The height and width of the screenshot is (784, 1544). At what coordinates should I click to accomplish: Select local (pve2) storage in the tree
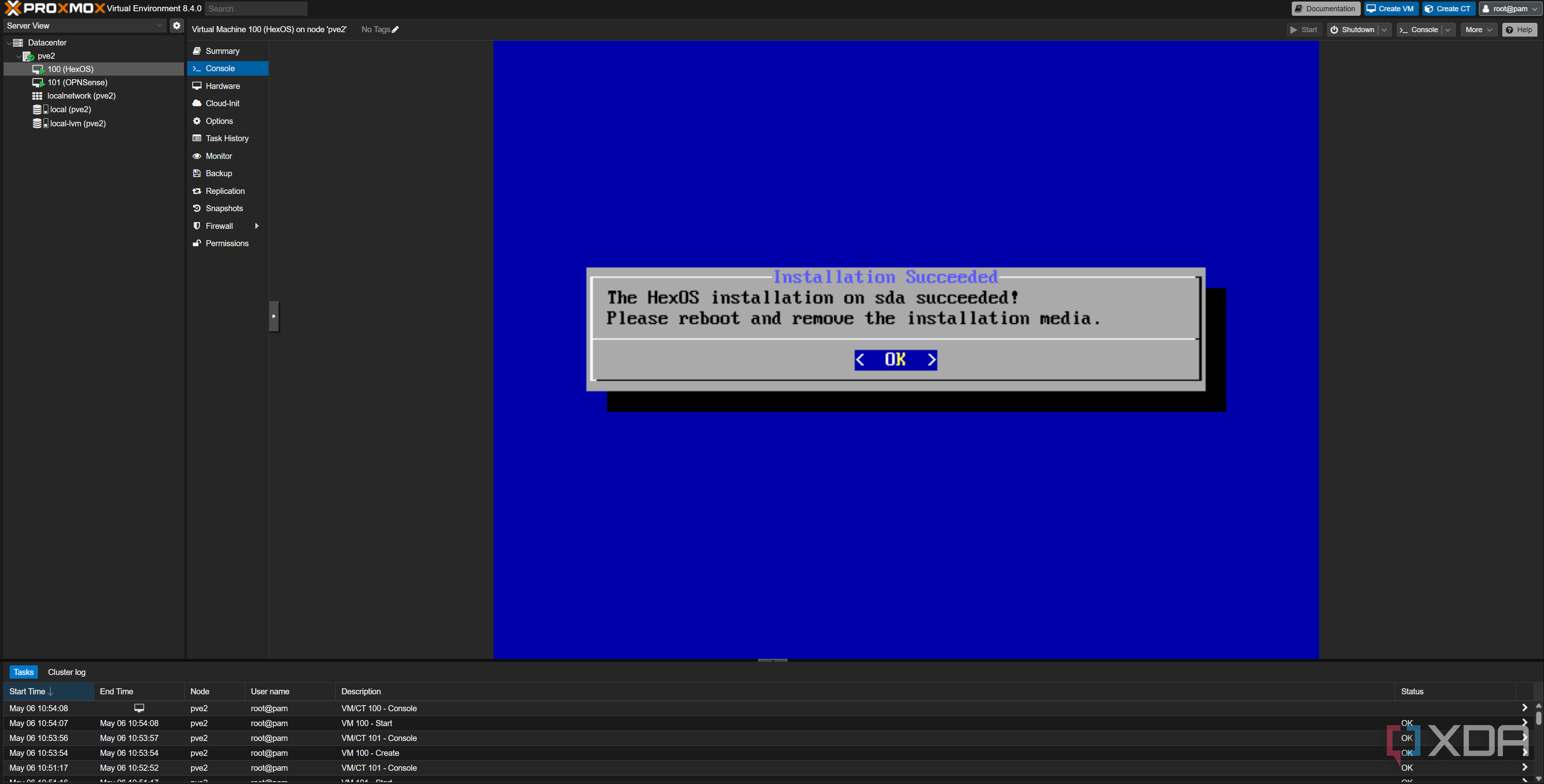click(93, 109)
